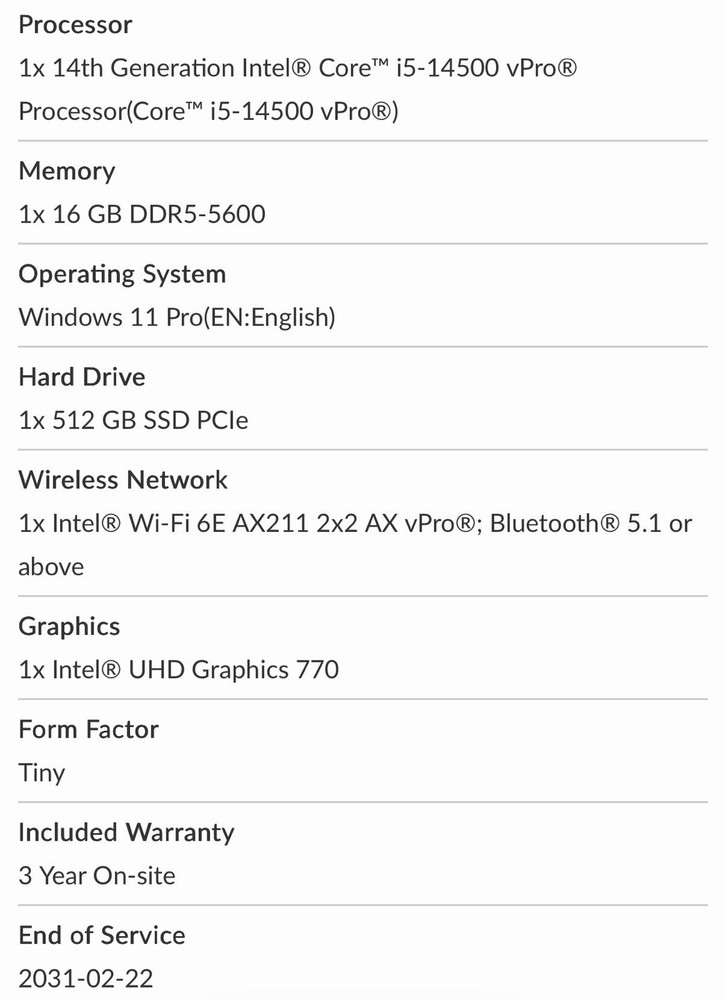This screenshot has height=1000, width=726.
Task: Select the 16 GB DDR5-5600 value
Action: pyautogui.click(x=142, y=214)
